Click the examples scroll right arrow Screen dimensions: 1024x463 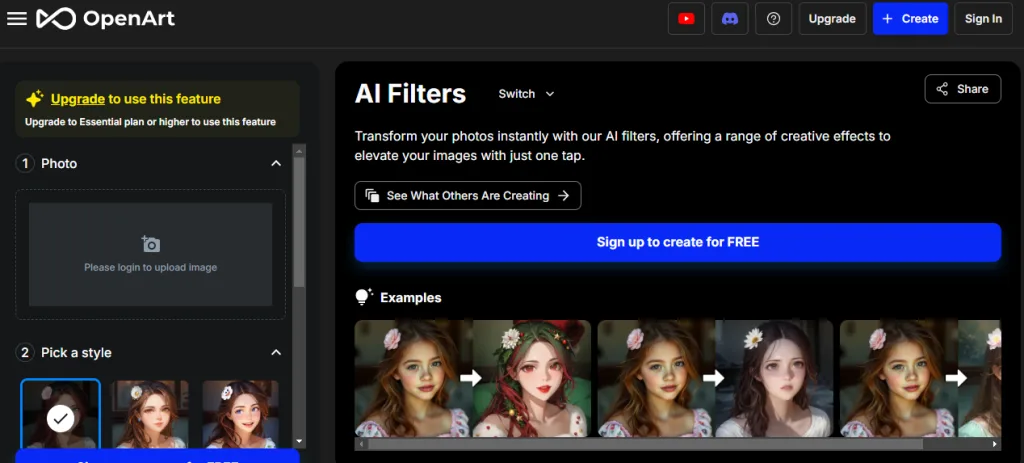pyautogui.click(x=995, y=444)
